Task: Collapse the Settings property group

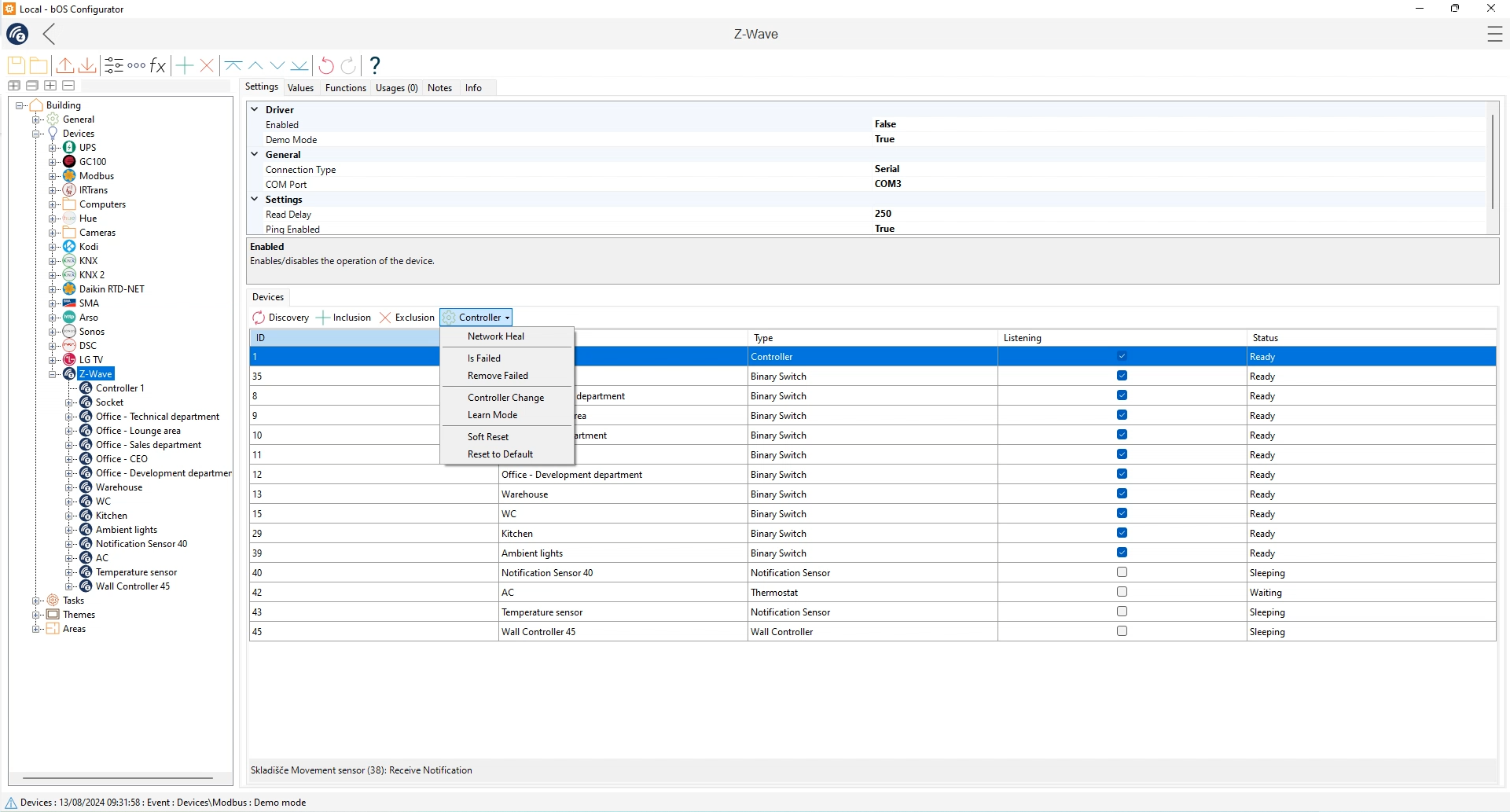Action: click(255, 199)
